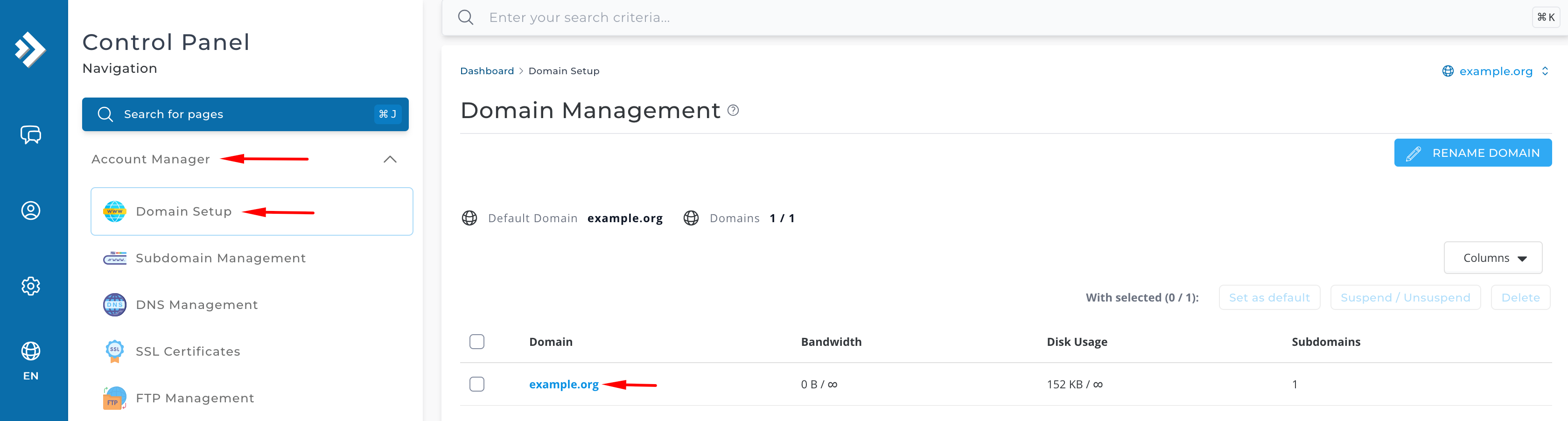Open the example.org domain link

pos(564,385)
